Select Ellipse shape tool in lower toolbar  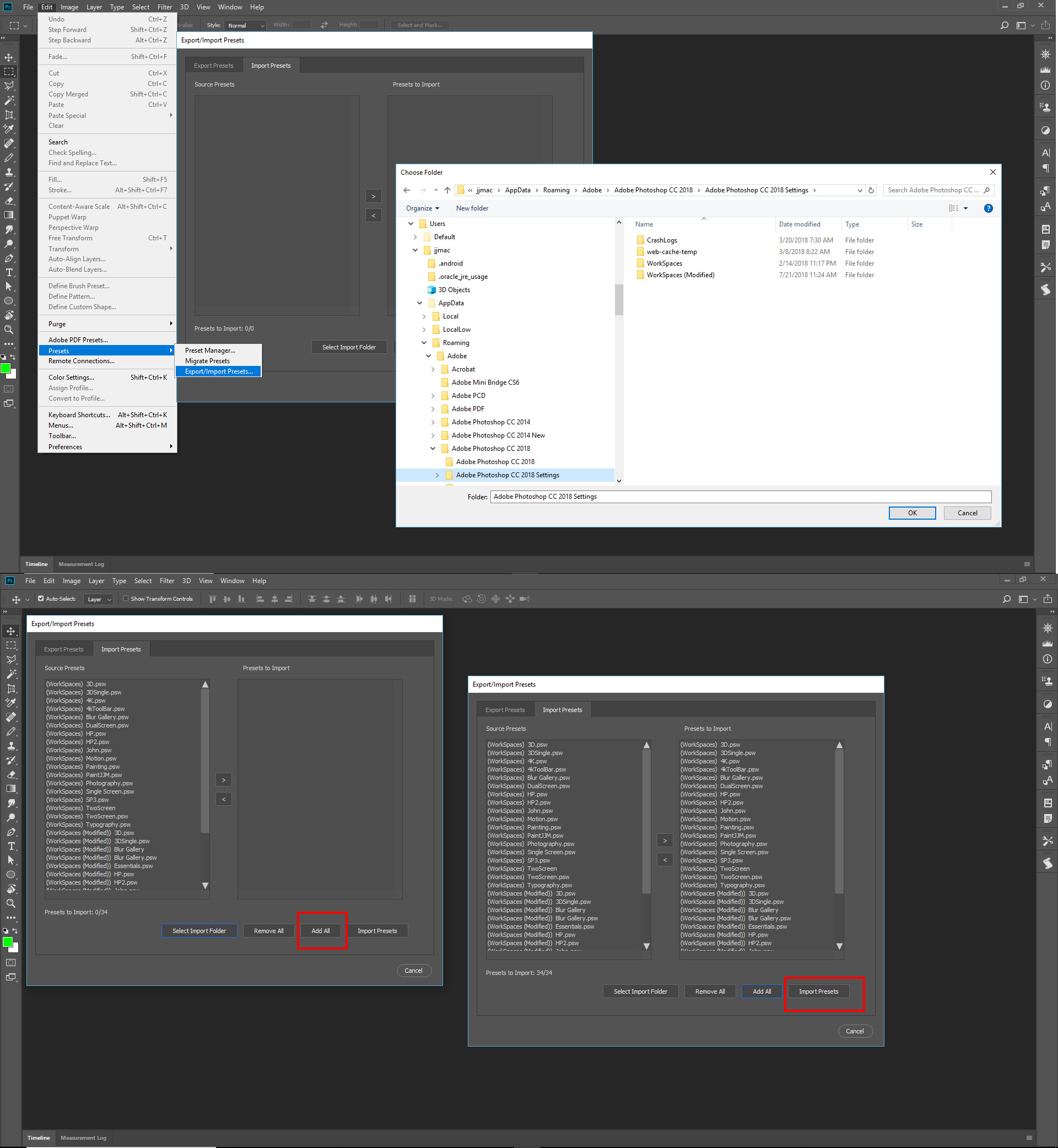click(11, 875)
